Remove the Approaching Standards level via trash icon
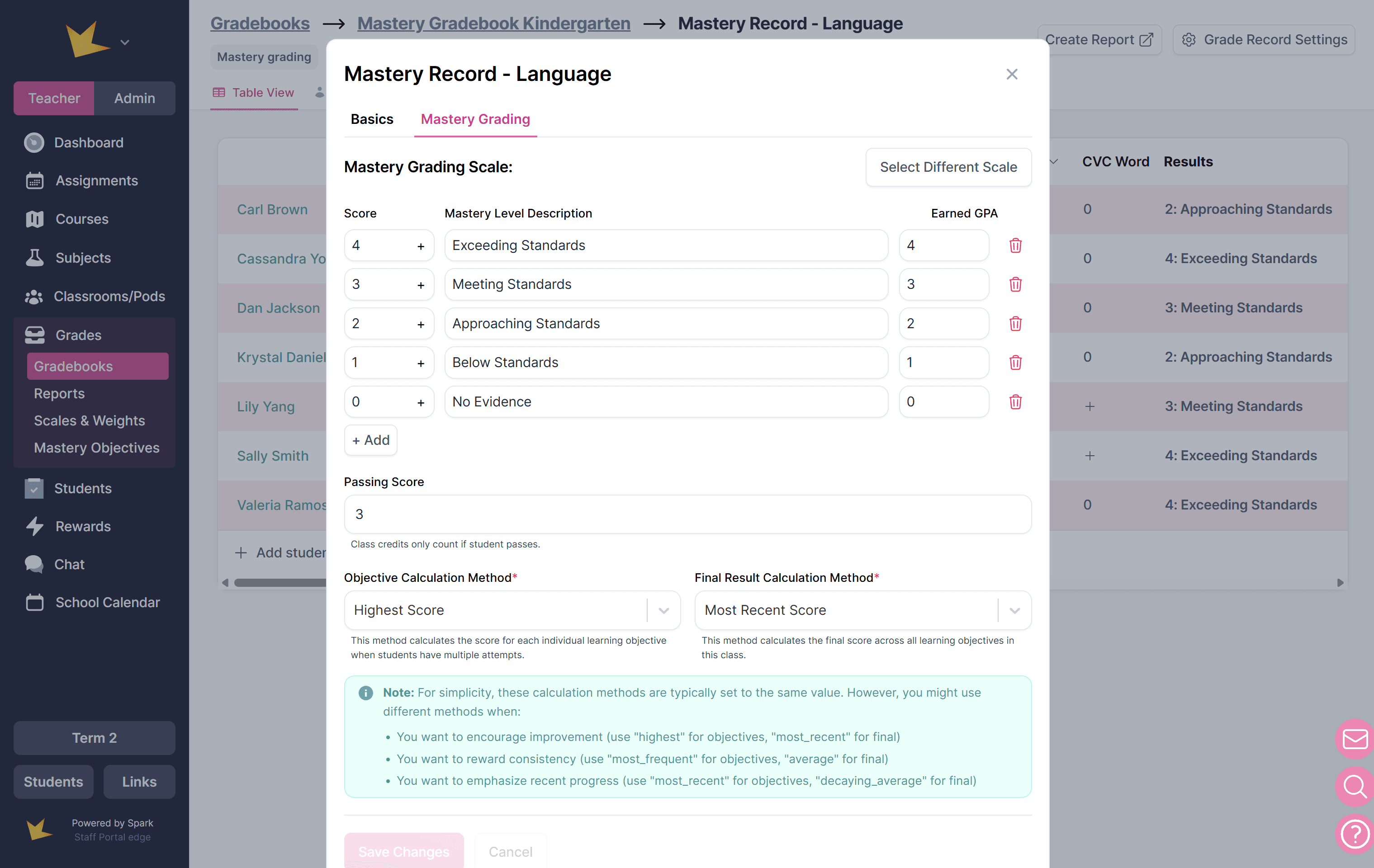Screen dimensions: 1374x868 point(1015,323)
